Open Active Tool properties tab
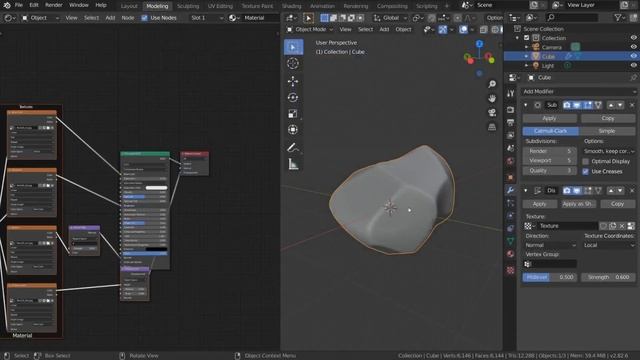 510,94
